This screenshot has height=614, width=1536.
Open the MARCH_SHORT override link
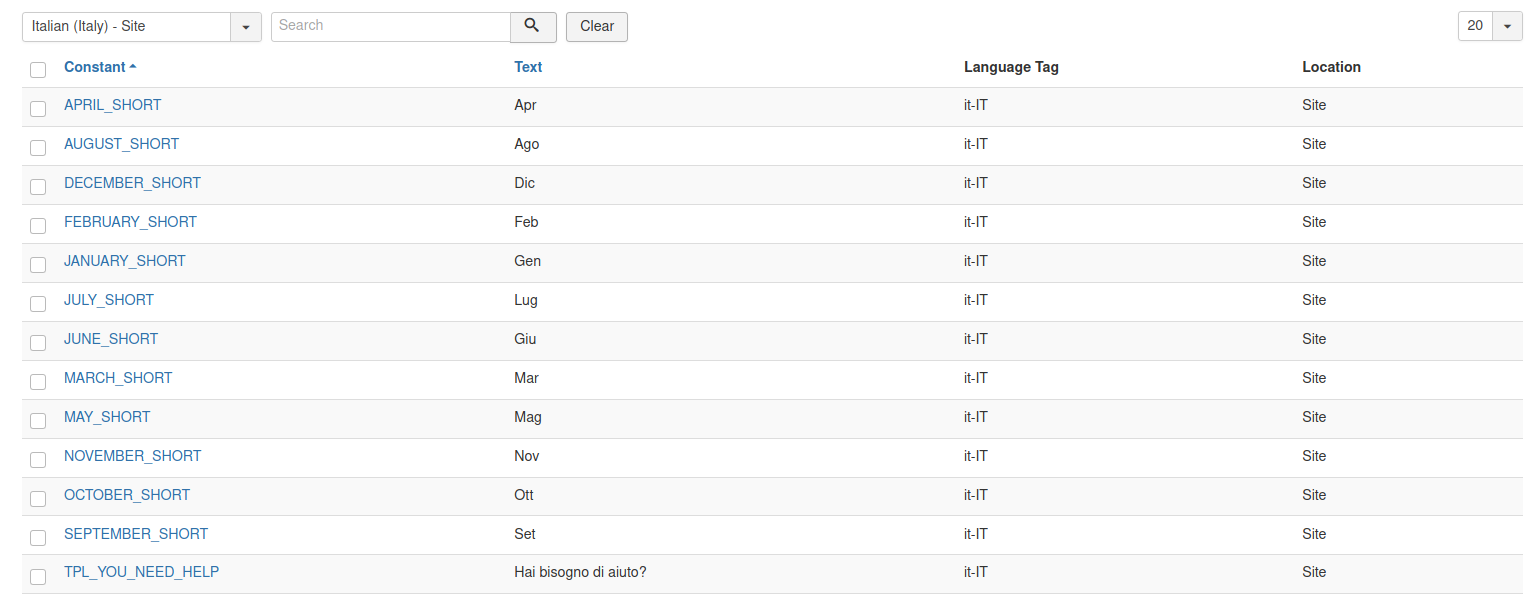point(118,378)
